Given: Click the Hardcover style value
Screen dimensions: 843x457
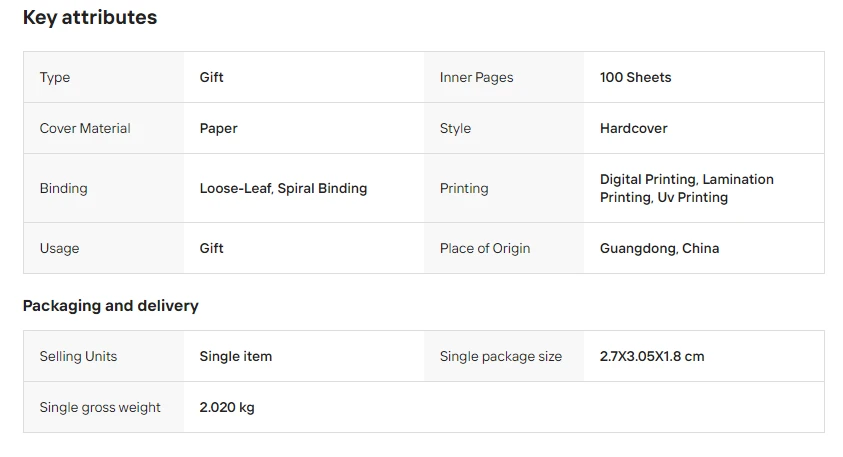Looking at the screenshot, I should click(633, 128).
